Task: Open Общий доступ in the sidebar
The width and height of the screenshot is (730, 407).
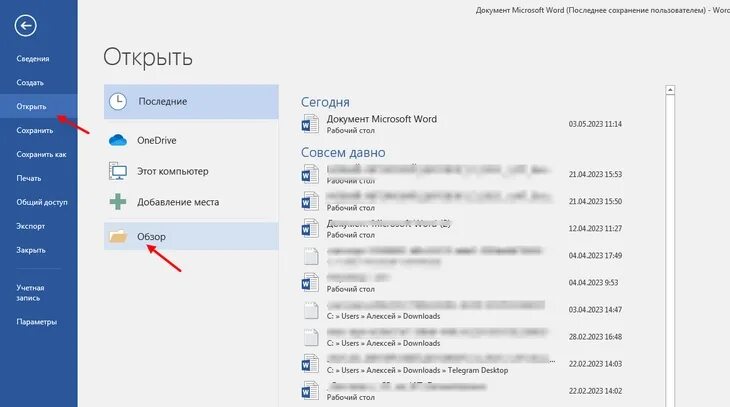Action: tap(42, 202)
